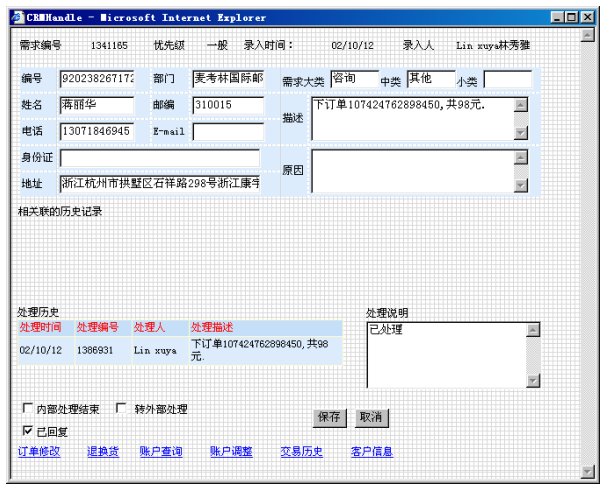Open the 订单修改 link
Image resolution: width=609 pixels, height=490 pixels.
[39, 452]
